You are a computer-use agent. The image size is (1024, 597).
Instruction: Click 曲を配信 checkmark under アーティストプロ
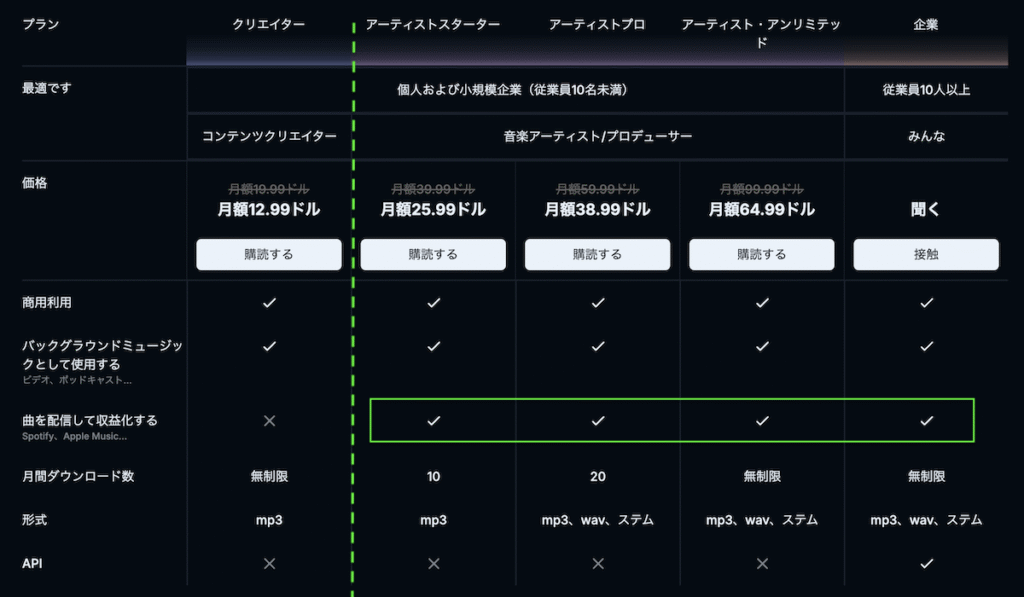597,421
